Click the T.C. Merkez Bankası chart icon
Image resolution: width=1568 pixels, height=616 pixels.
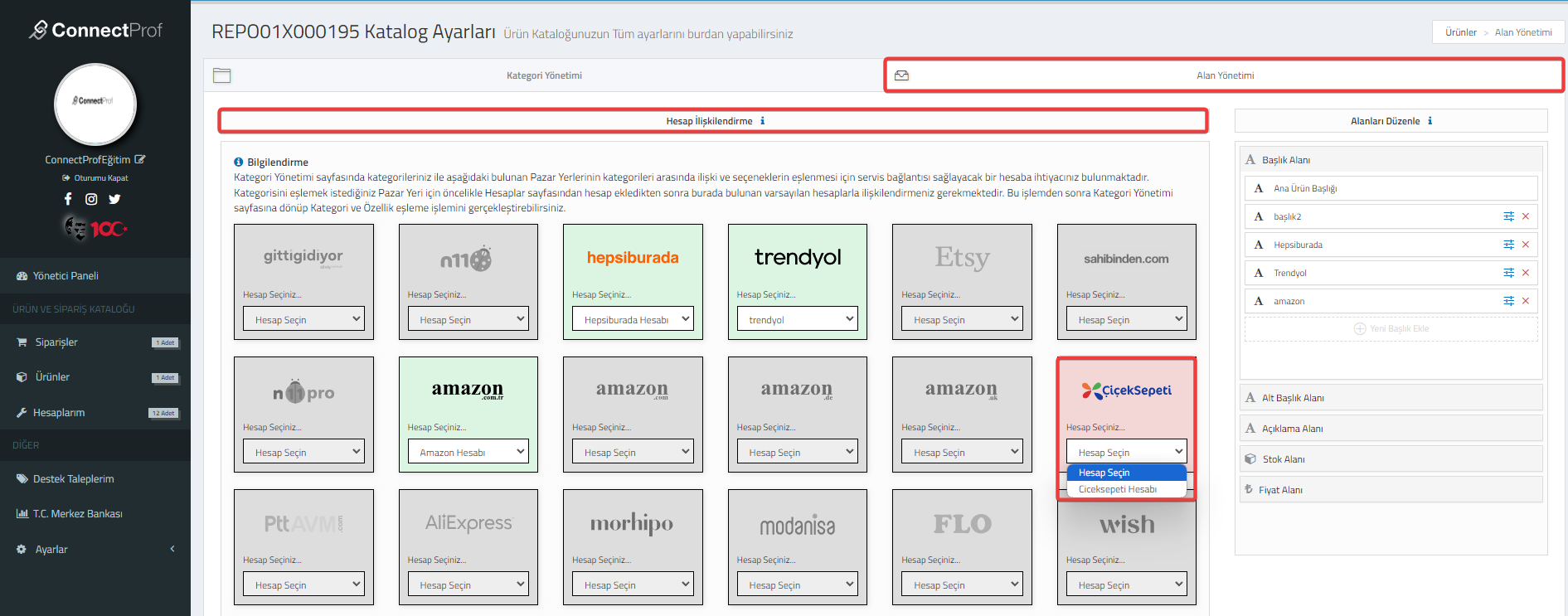22,514
